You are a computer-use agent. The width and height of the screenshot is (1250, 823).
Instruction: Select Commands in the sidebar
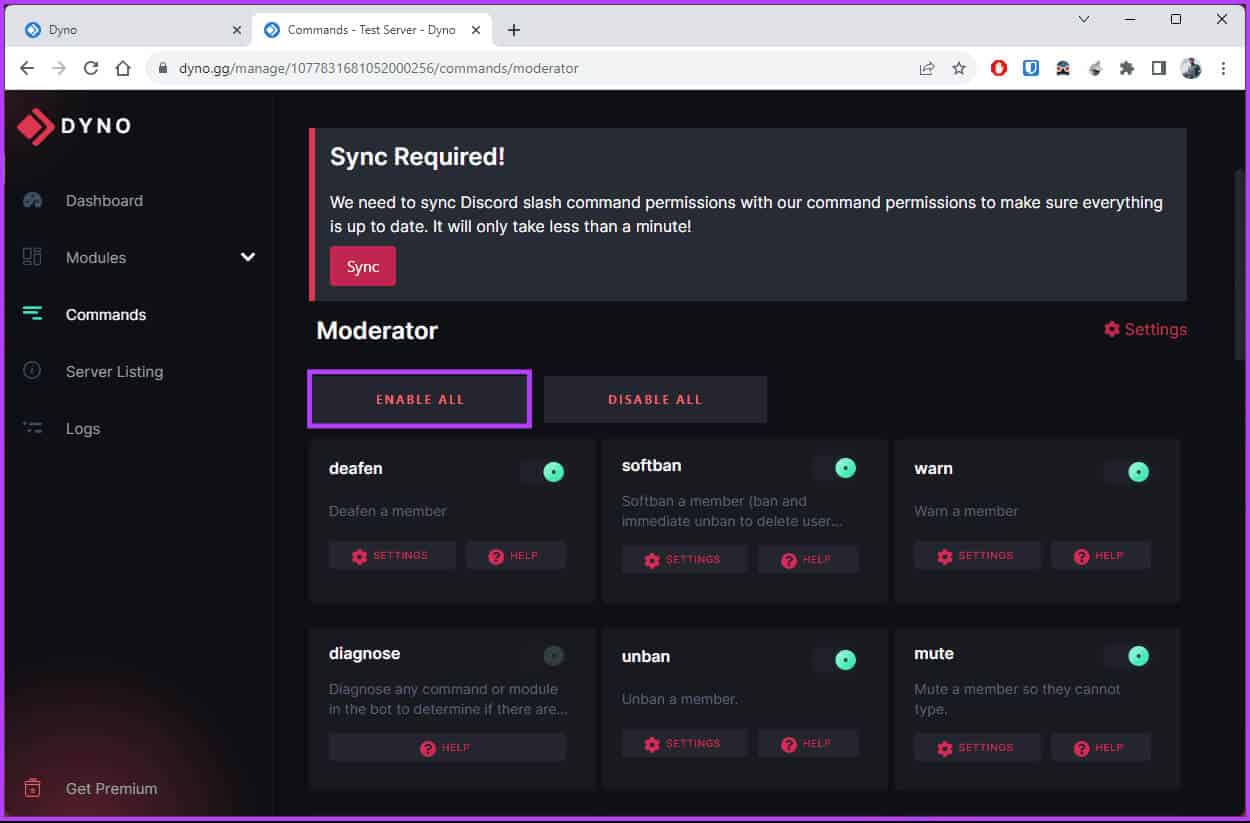[x=106, y=314]
